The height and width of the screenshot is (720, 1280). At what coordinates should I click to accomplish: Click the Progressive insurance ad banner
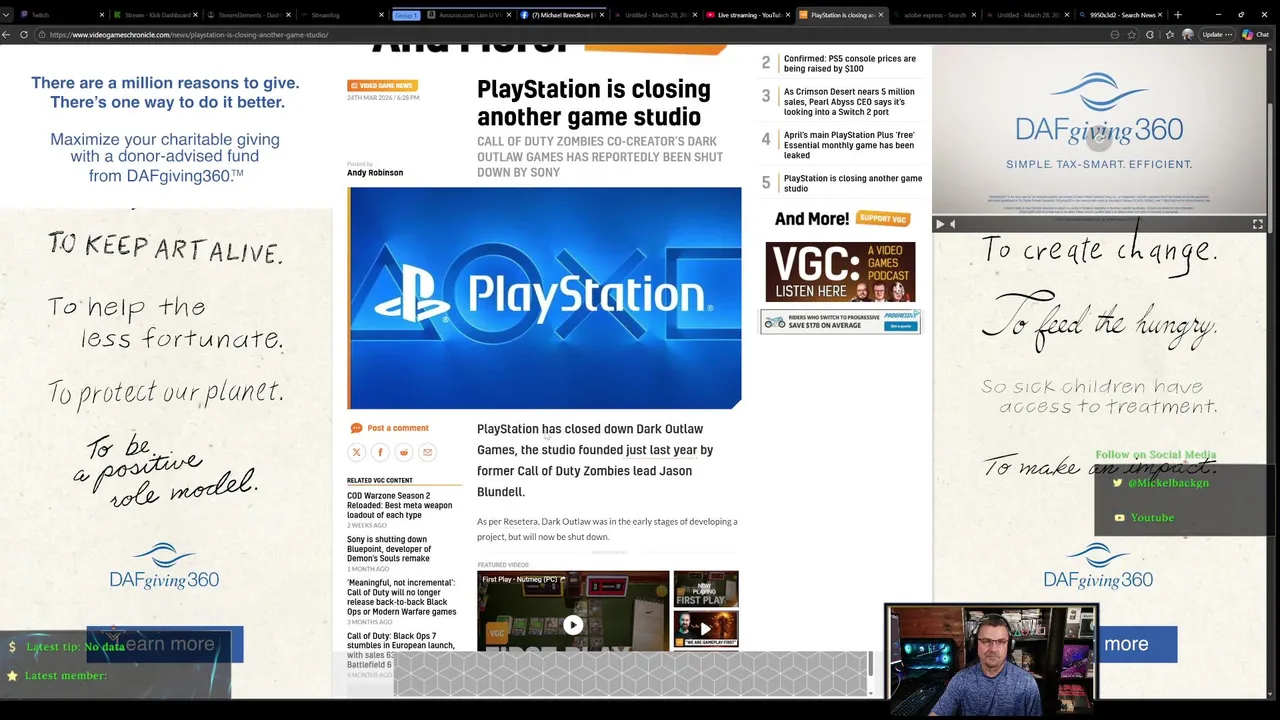tap(840, 321)
